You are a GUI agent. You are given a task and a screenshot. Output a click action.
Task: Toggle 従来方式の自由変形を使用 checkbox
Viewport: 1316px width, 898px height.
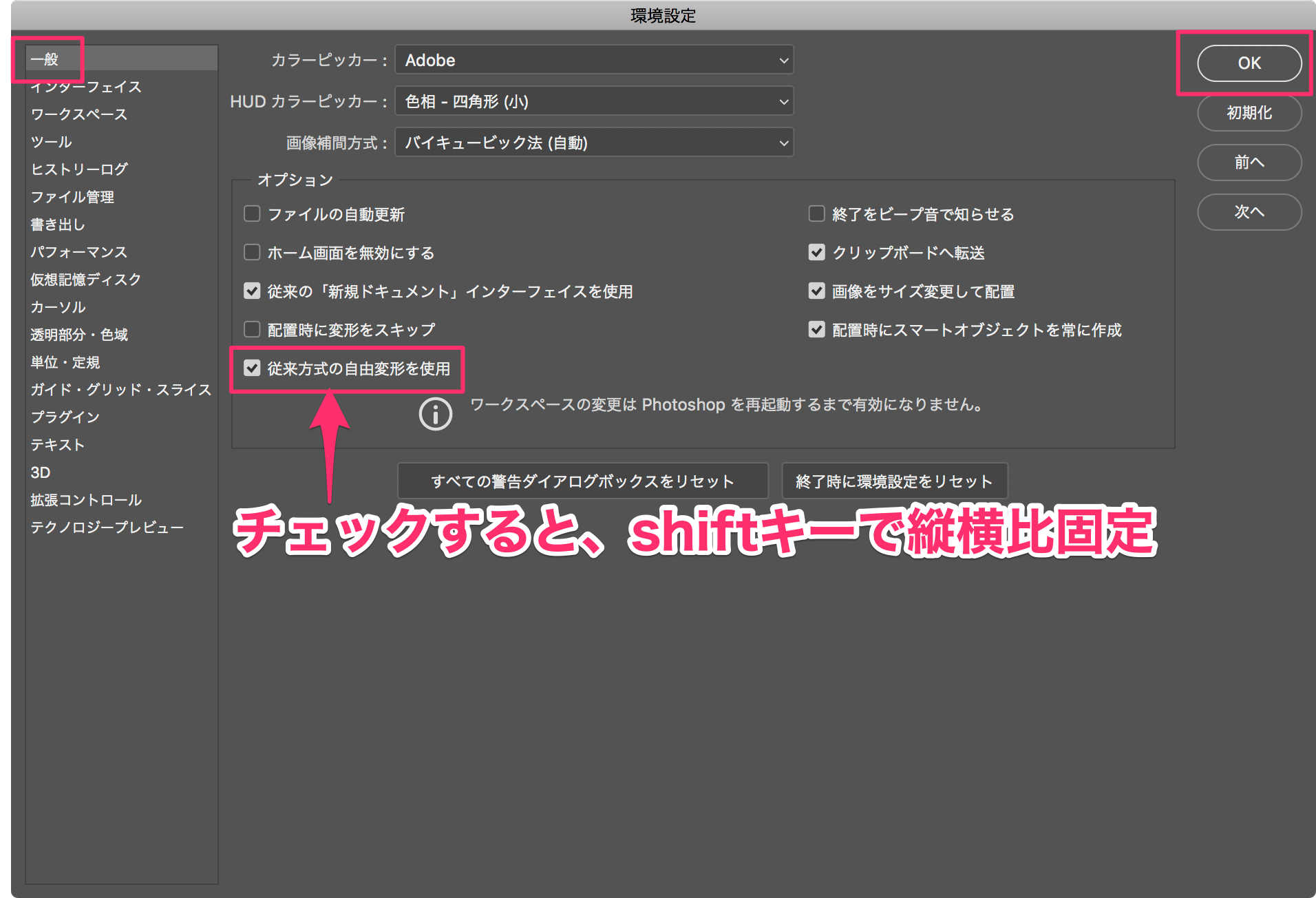(x=253, y=368)
